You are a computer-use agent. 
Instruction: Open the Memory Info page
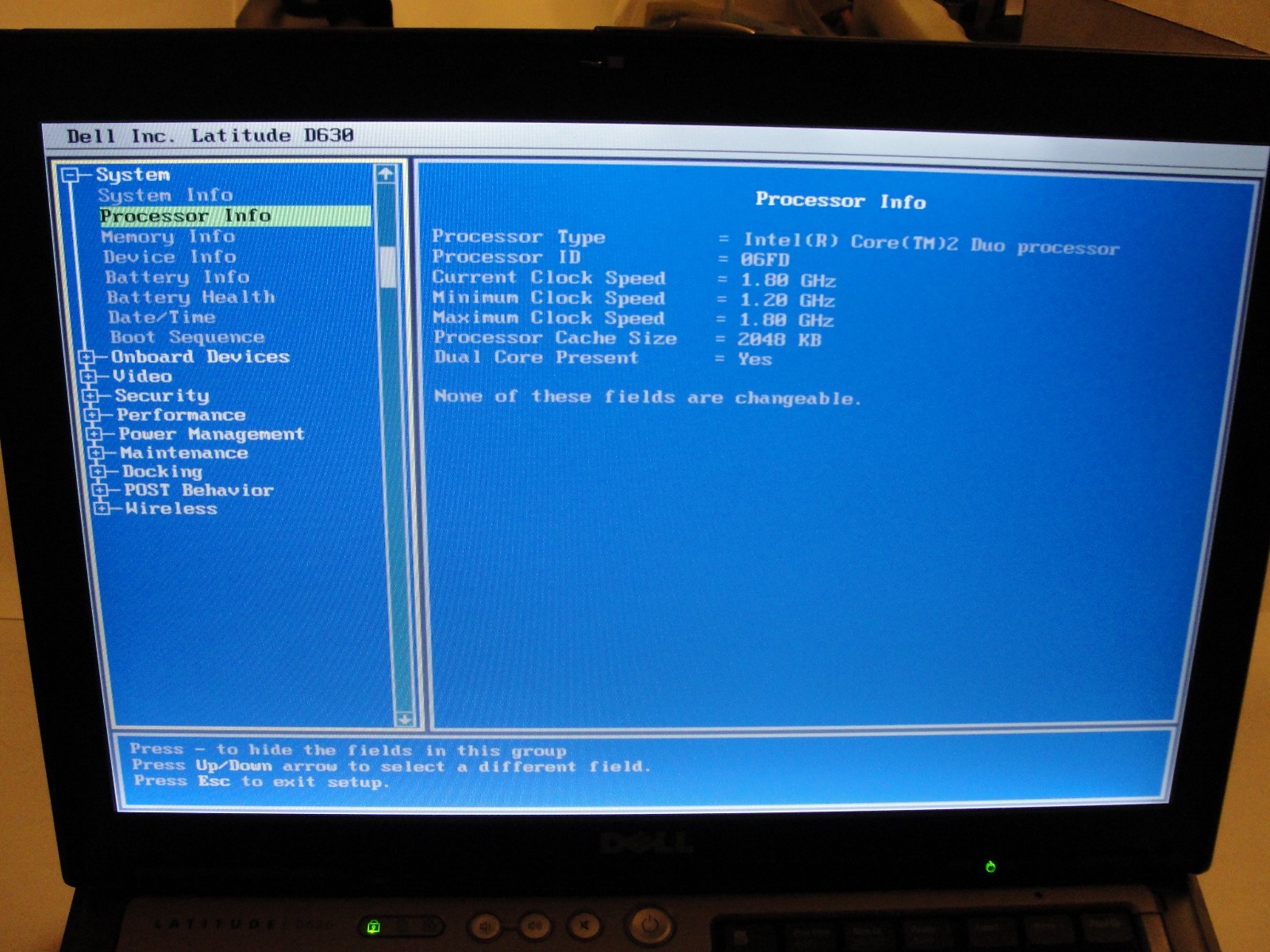coord(168,236)
